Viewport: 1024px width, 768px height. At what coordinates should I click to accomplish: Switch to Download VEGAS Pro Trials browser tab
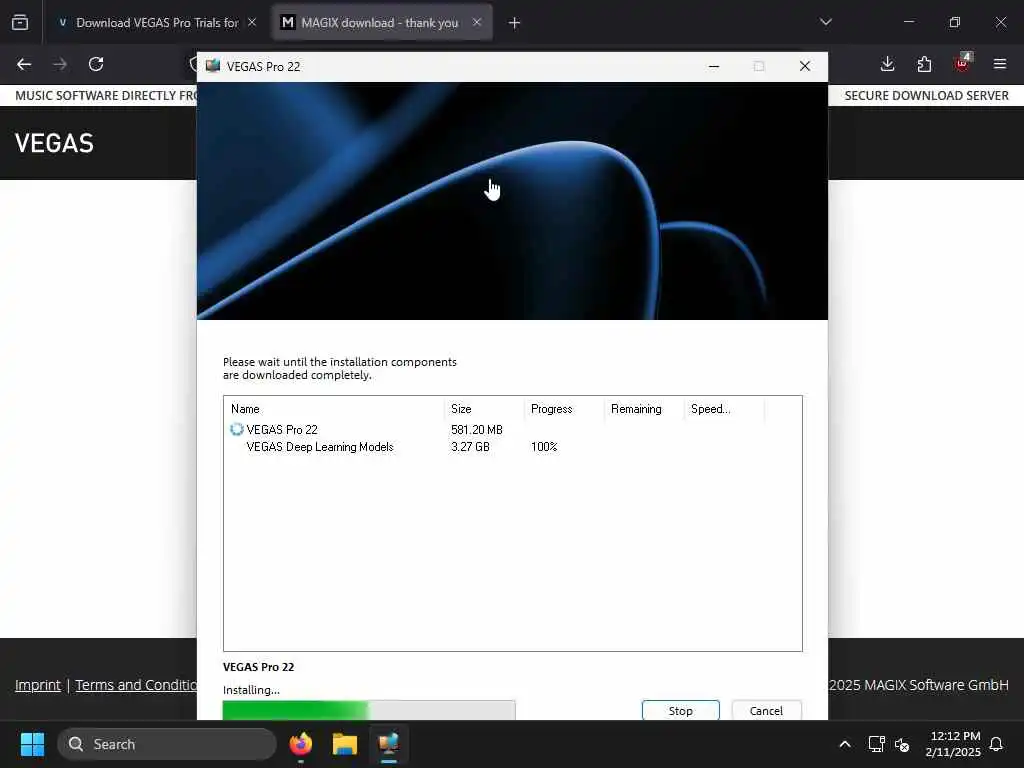[x=157, y=23]
